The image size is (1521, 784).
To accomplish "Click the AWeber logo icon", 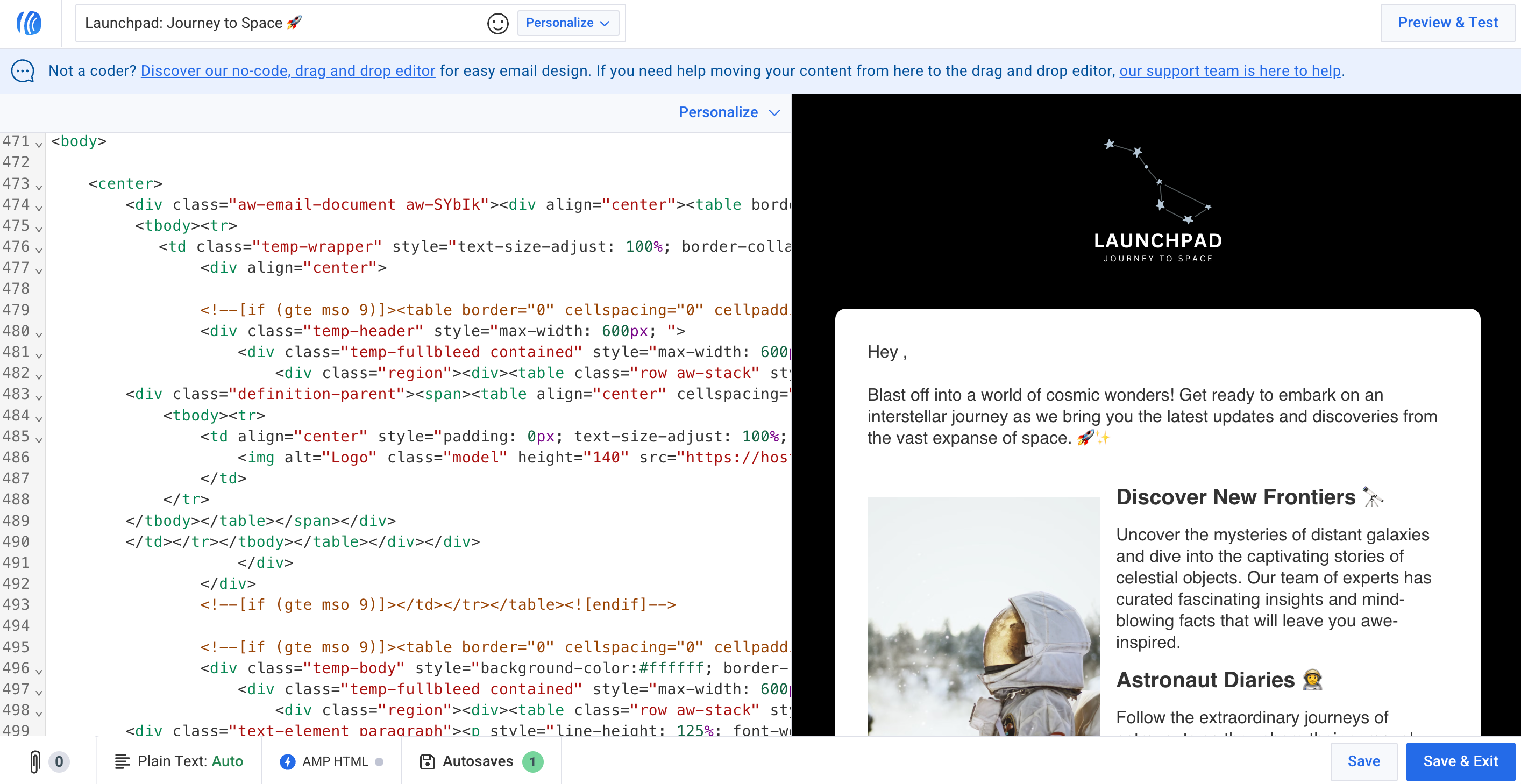I will point(29,23).
